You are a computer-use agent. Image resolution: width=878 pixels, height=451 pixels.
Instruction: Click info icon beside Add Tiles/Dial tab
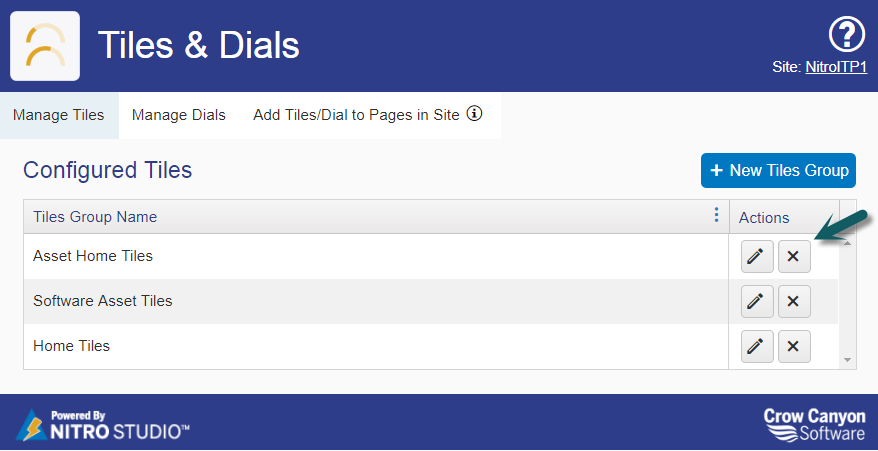click(475, 114)
